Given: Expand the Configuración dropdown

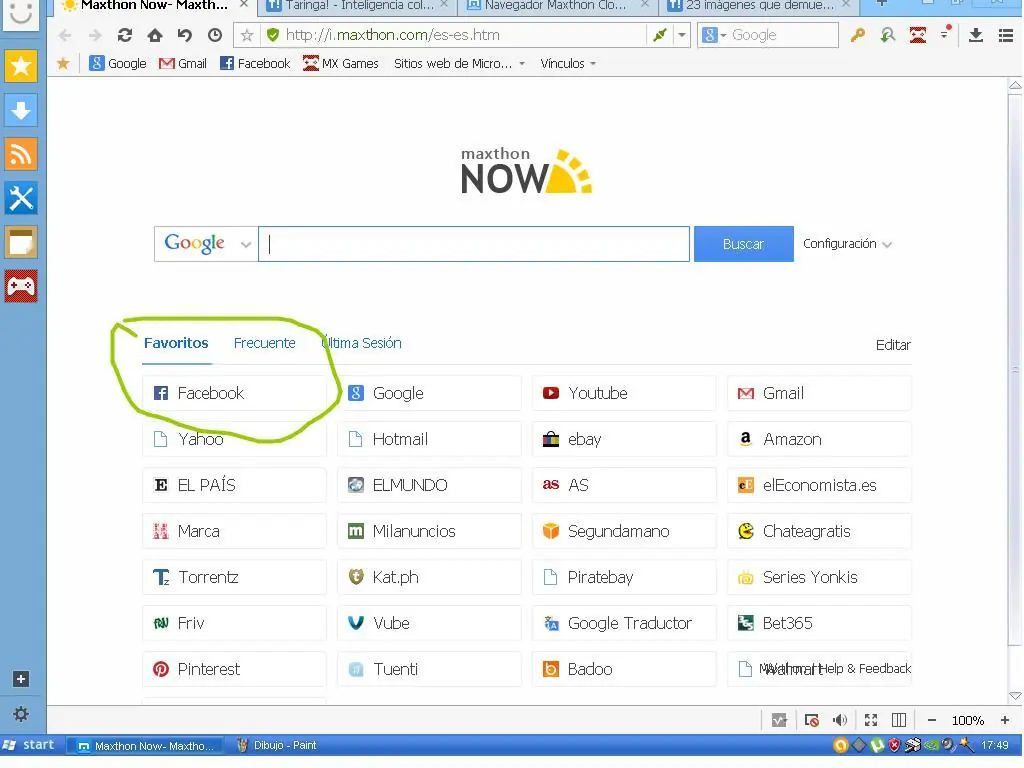Looking at the screenshot, I should pos(847,244).
